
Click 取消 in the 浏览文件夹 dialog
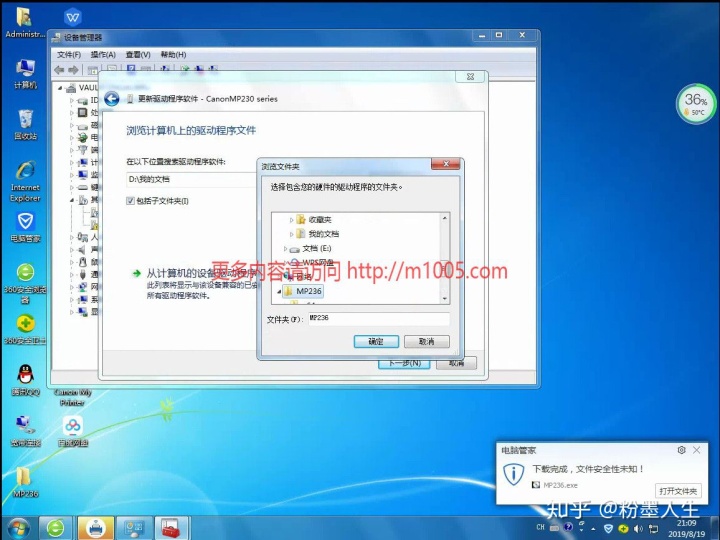(427, 341)
